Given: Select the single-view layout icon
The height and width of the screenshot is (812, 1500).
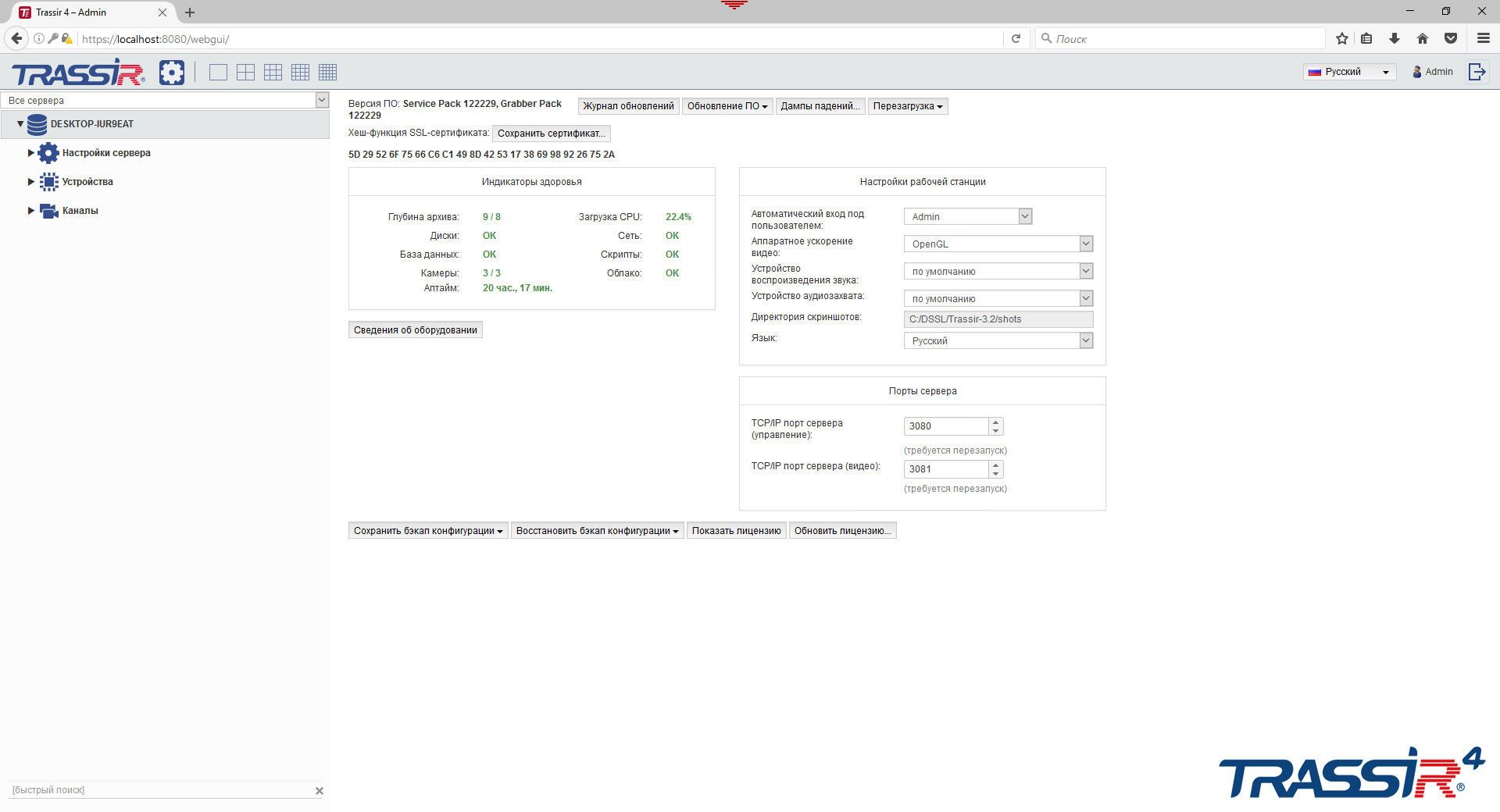Looking at the screenshot, I should click(x=218, y=72).
